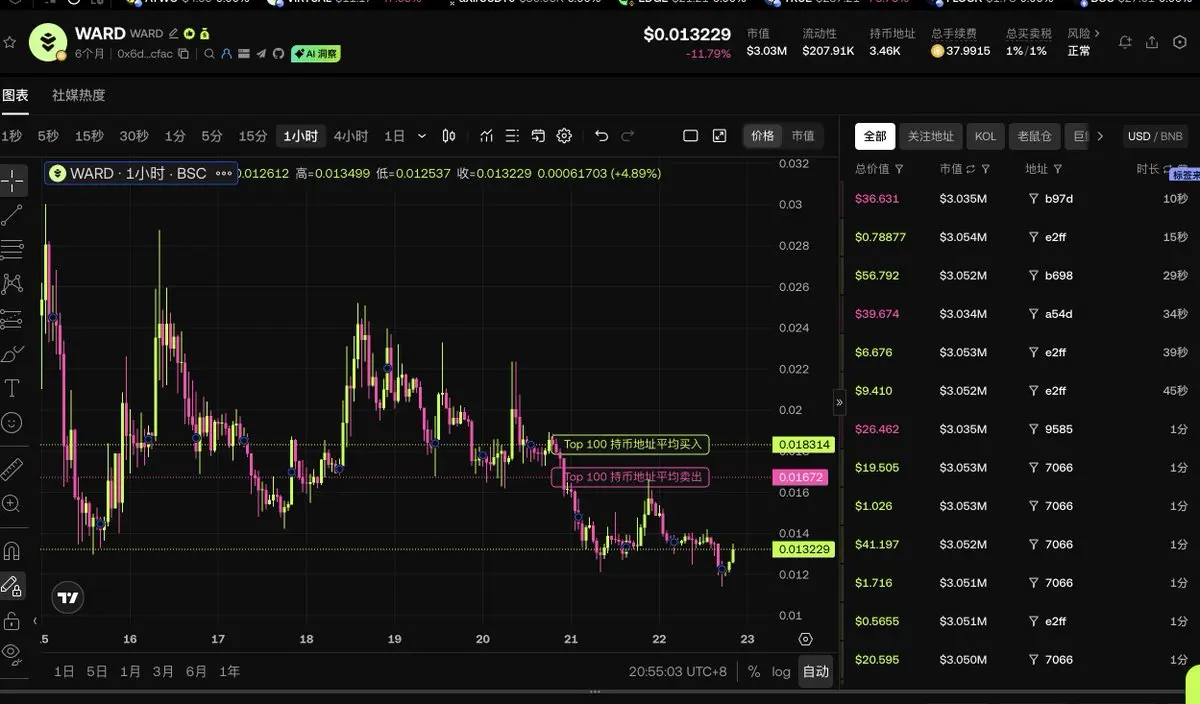
Task: Copy the 0x6d...cfac contract address
Action: coord(183,54)
